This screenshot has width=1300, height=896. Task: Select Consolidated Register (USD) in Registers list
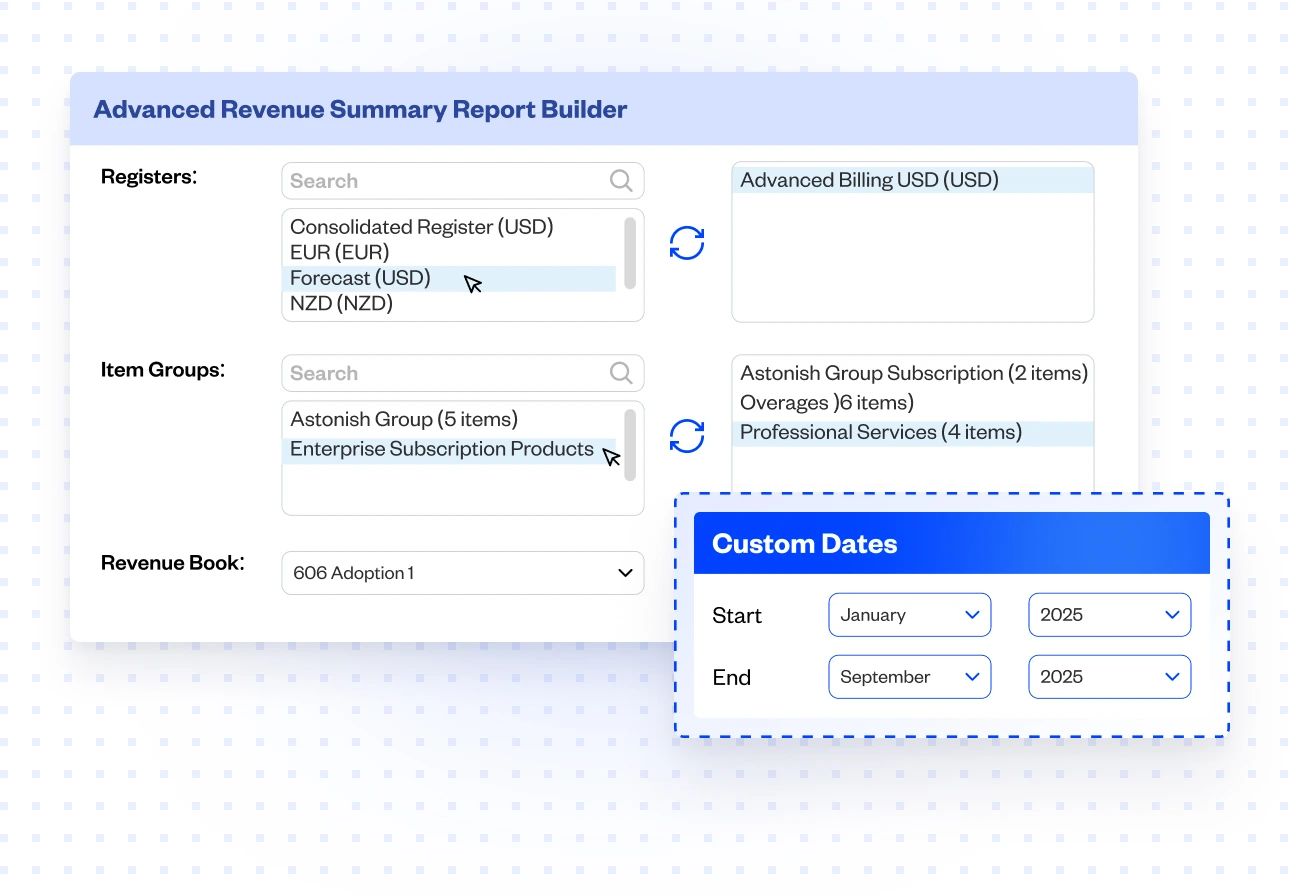pos(420,227)
